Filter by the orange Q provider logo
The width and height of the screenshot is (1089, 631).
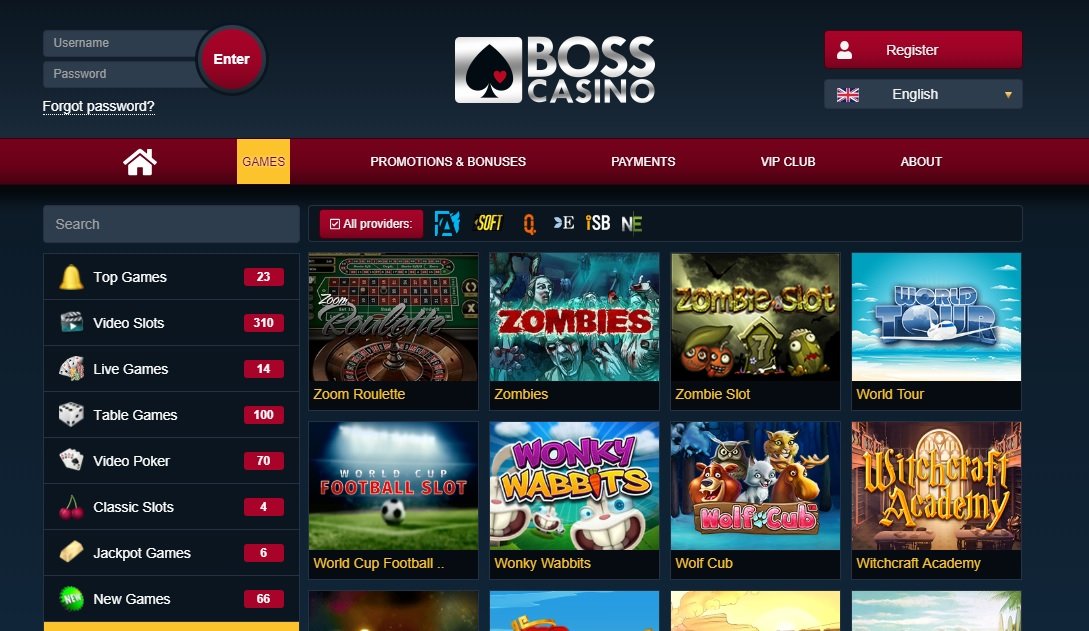tap(529, 224)
